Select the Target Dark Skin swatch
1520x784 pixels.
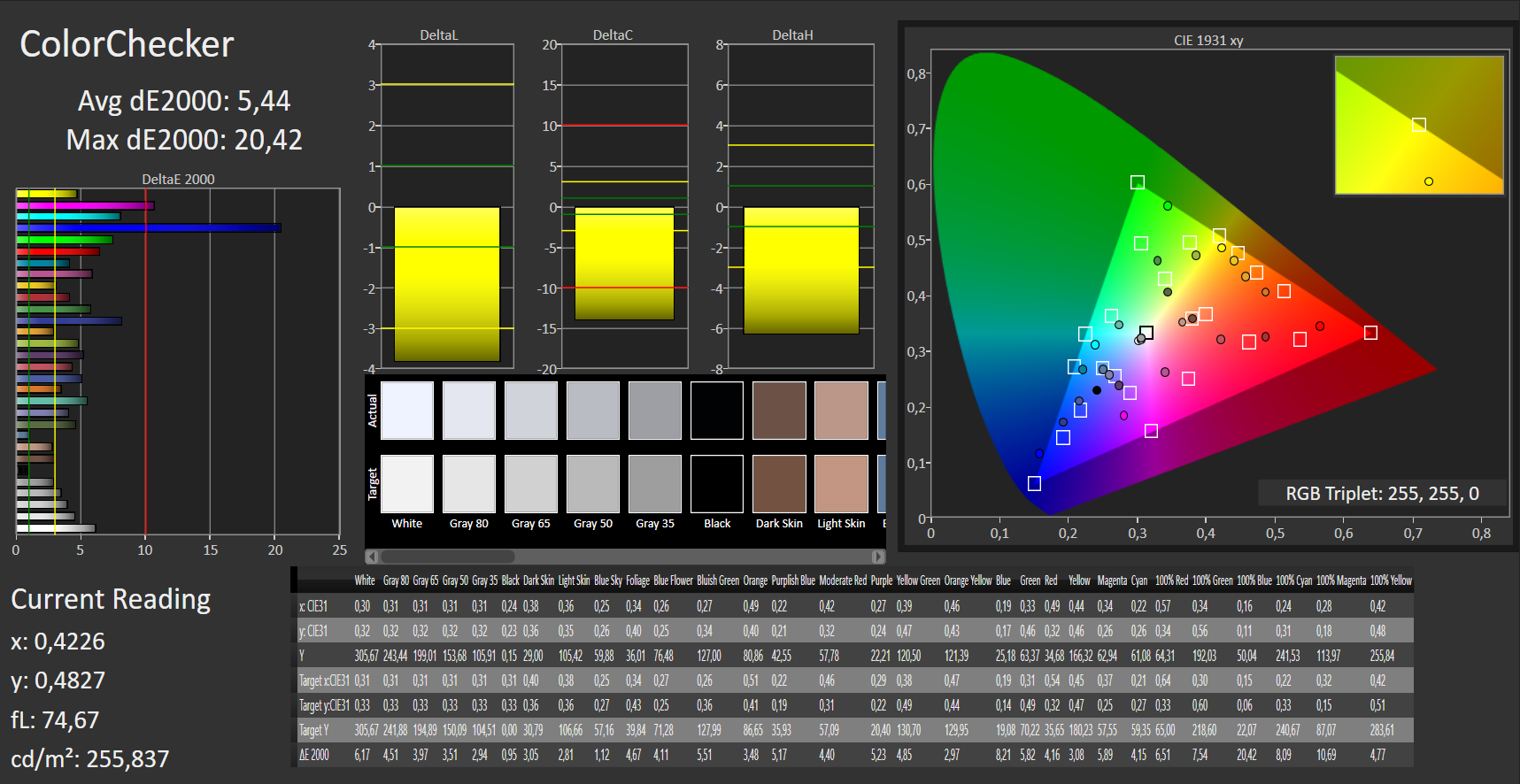(779, 484)
